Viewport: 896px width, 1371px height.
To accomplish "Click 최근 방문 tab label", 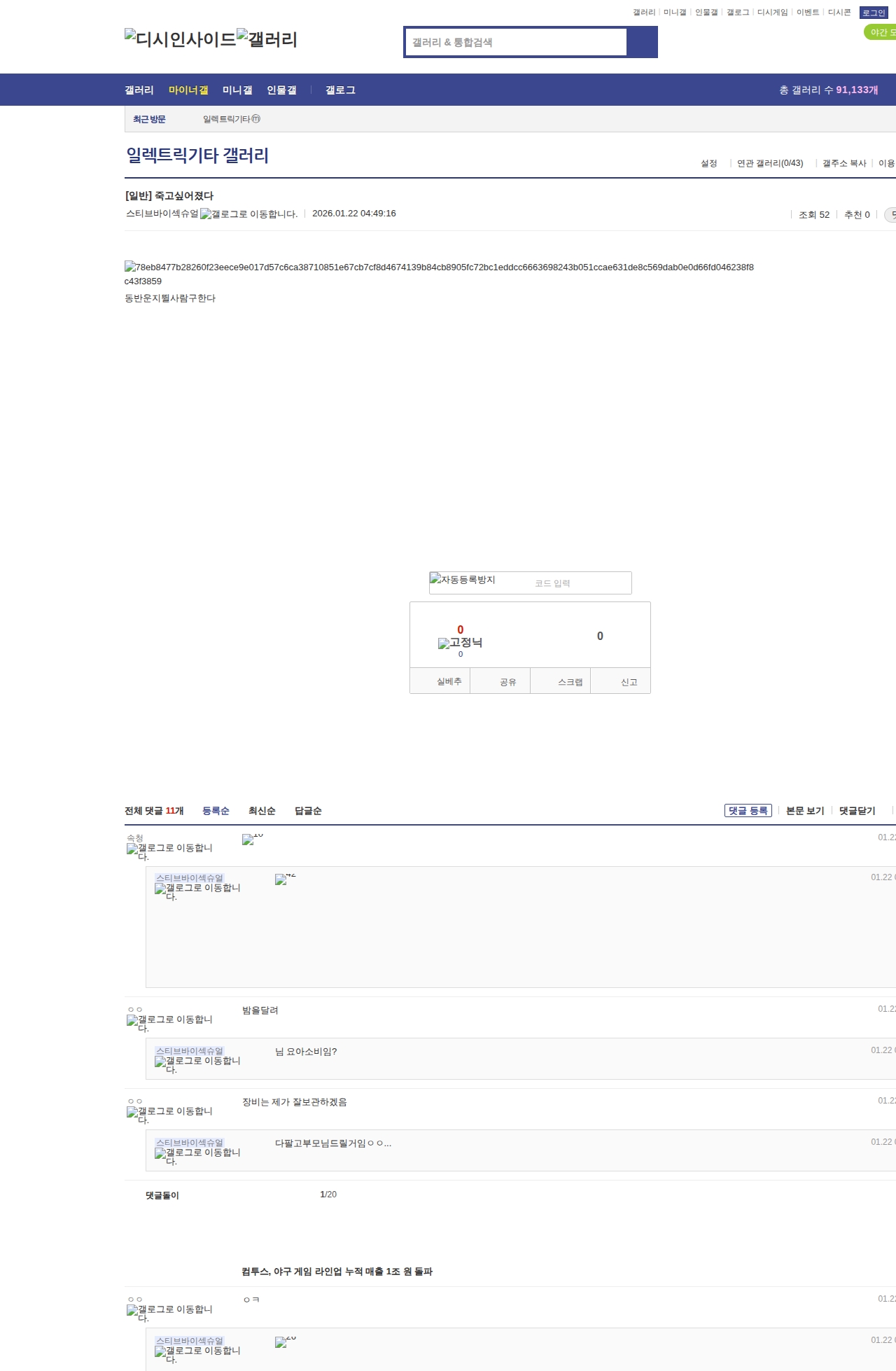I will (149, 119).
